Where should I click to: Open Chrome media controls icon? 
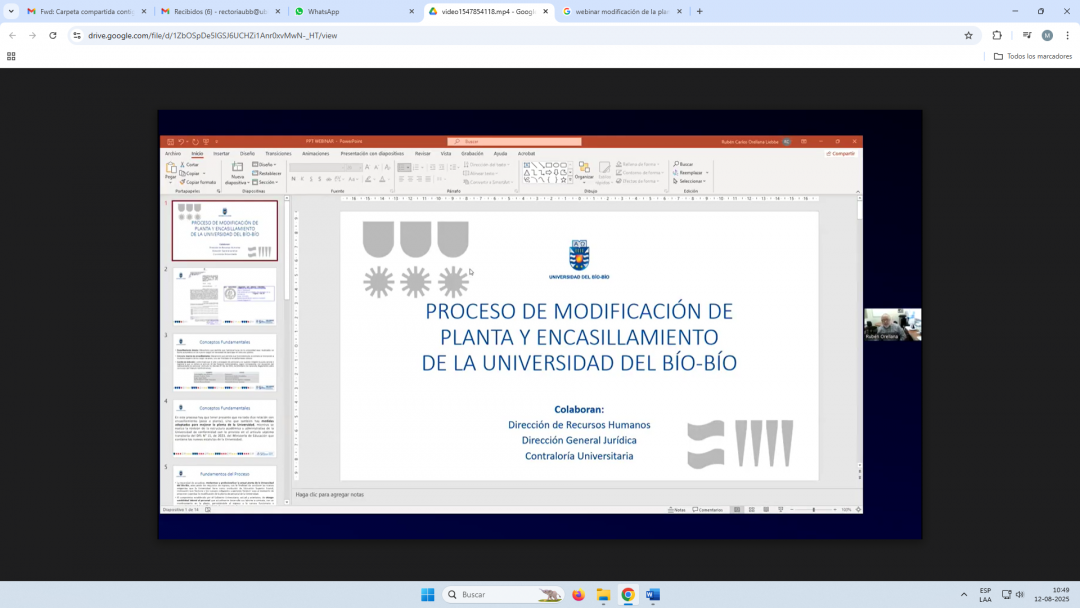(x=1026, y=35)
